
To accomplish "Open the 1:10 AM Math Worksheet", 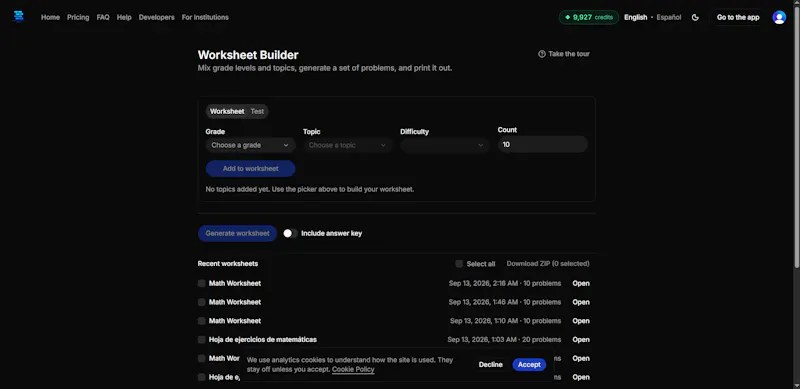I will pos(581,321).
